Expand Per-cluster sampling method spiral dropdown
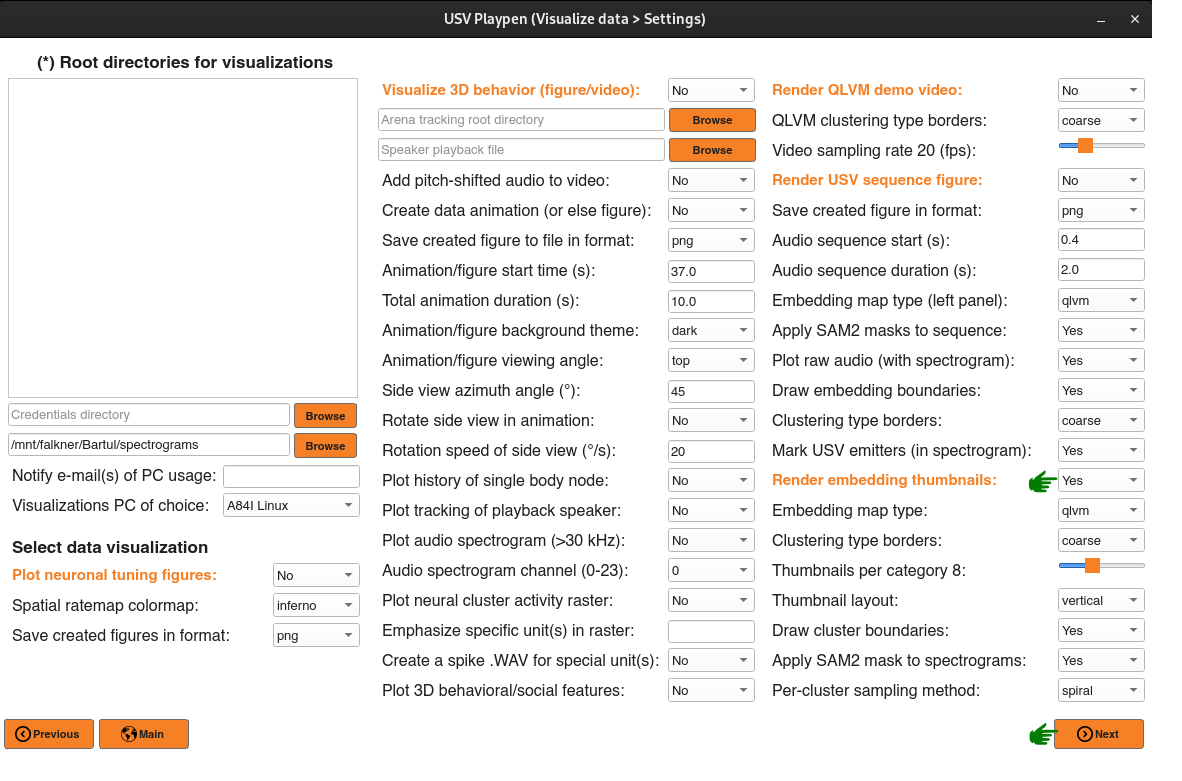Screen dimensions: 1182x781 (x=1101, y=691)
